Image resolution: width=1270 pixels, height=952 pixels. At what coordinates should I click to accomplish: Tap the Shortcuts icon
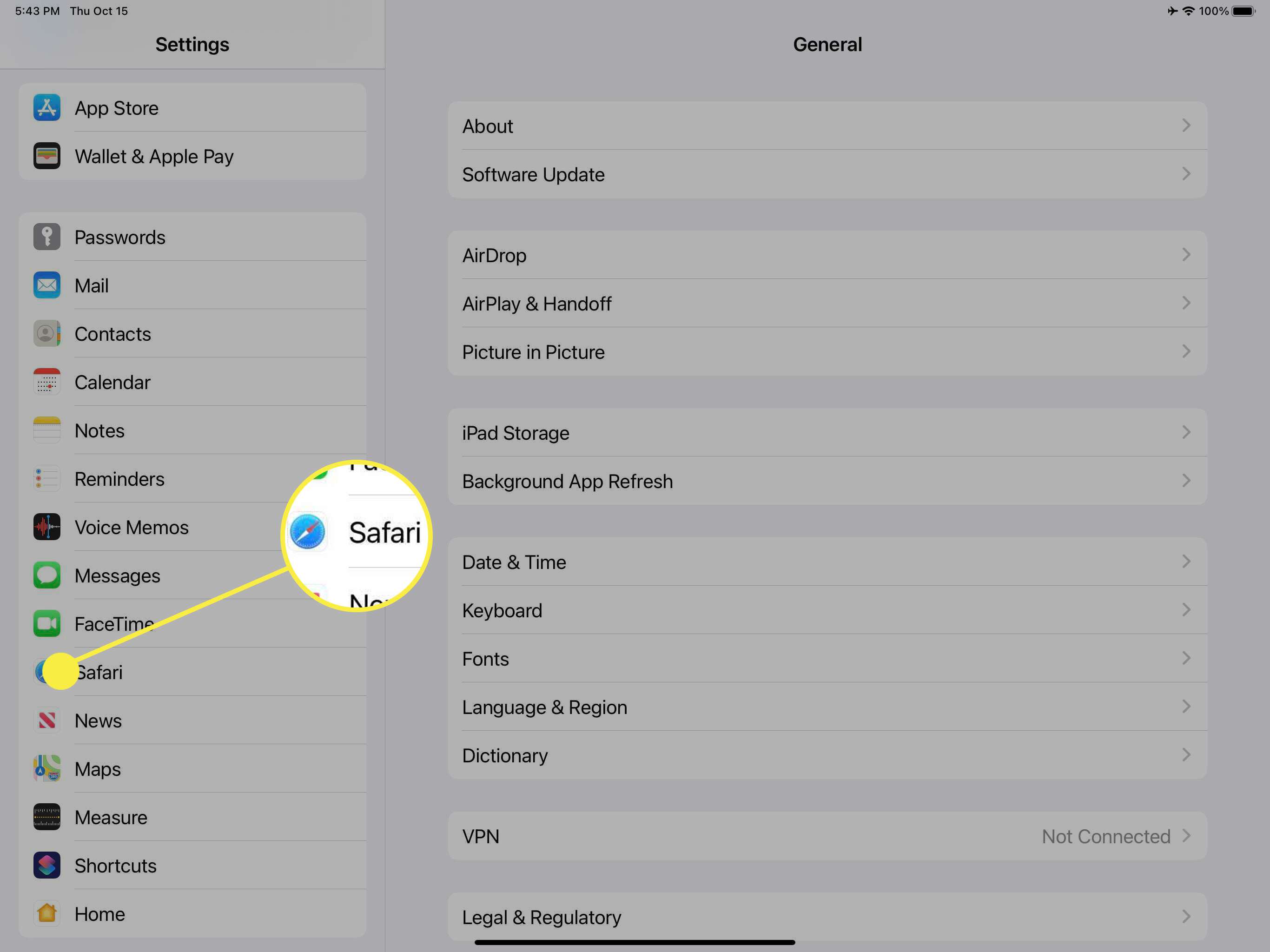[46, 865]
